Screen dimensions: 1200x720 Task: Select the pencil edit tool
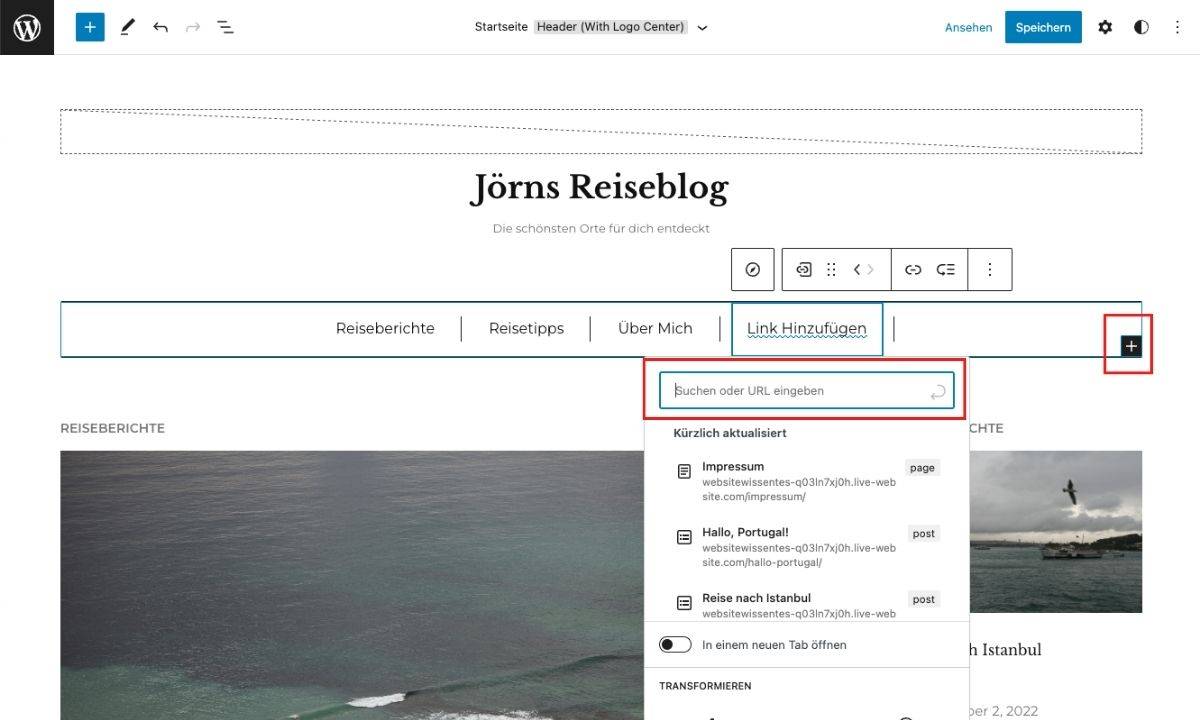click(x=127, y=27)
